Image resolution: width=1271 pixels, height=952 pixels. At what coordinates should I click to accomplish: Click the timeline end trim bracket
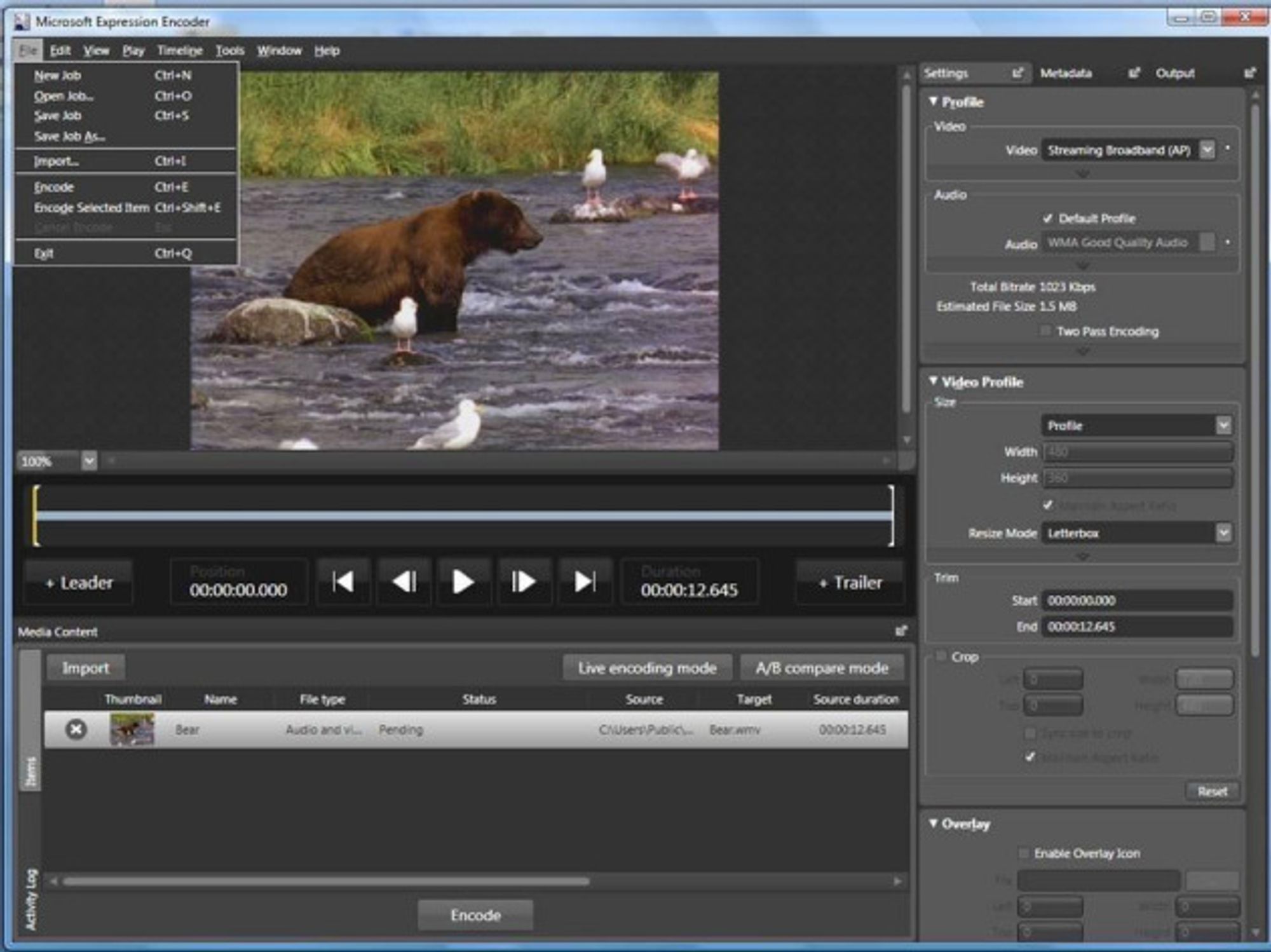[892, 515]
